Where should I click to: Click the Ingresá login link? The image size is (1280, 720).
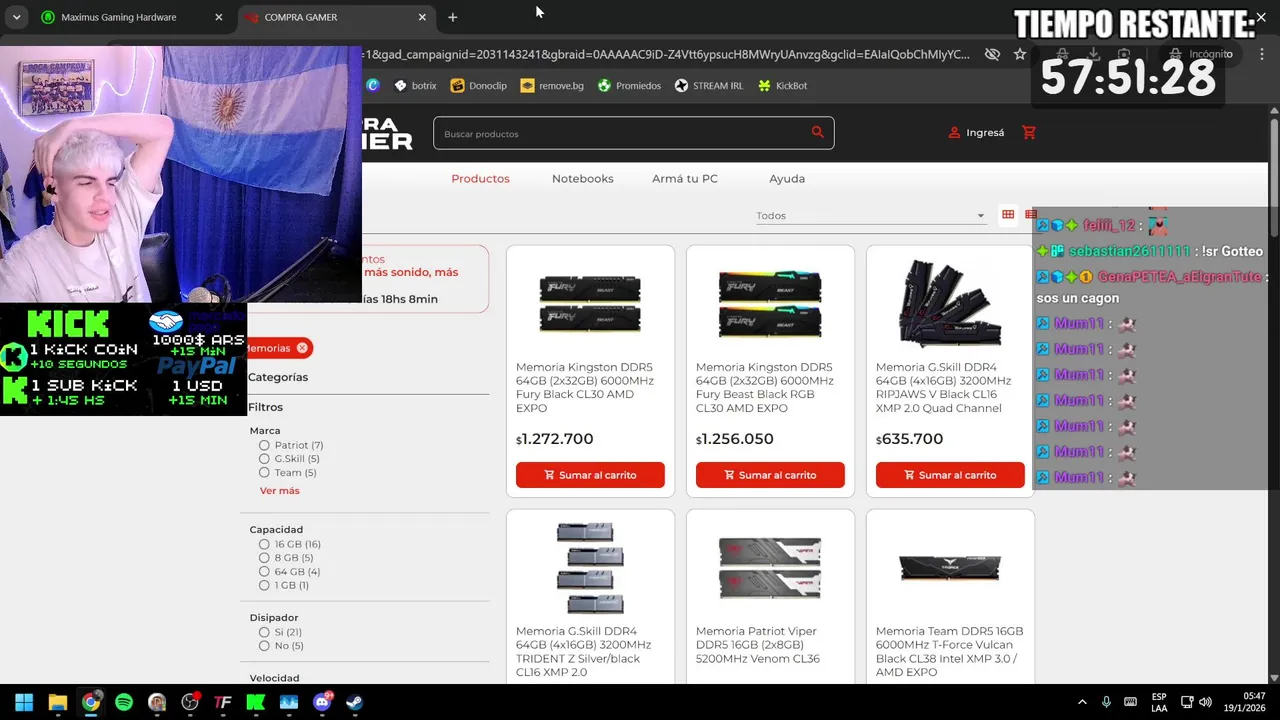(985, 133)
